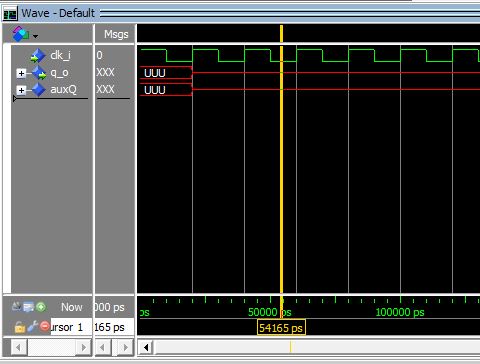Image resolution: width=480 pixels, height=364 pixels.
Task: Select the clk_i signal name
Action: coord(60,55)
